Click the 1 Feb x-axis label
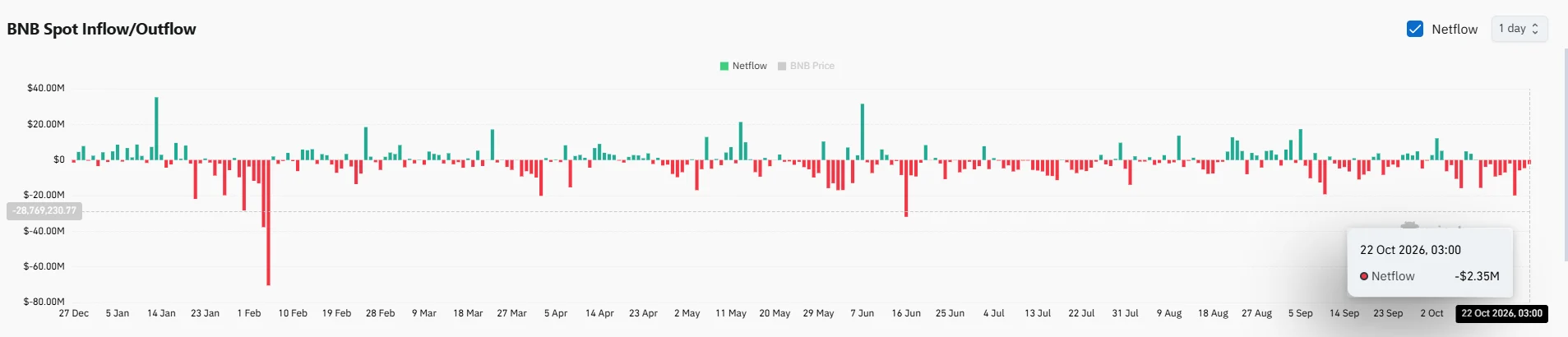Viewport: 1568px width, 337px height. (249, 313)
